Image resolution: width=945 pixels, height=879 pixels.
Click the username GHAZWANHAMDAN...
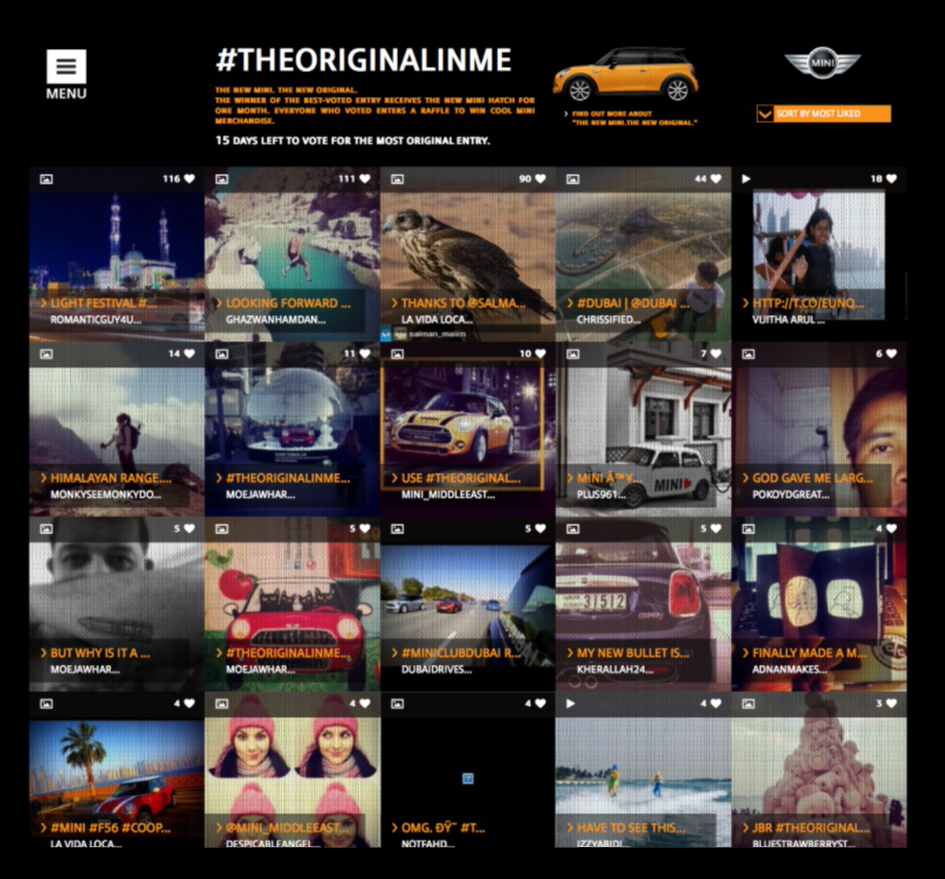tap(276, 320)
